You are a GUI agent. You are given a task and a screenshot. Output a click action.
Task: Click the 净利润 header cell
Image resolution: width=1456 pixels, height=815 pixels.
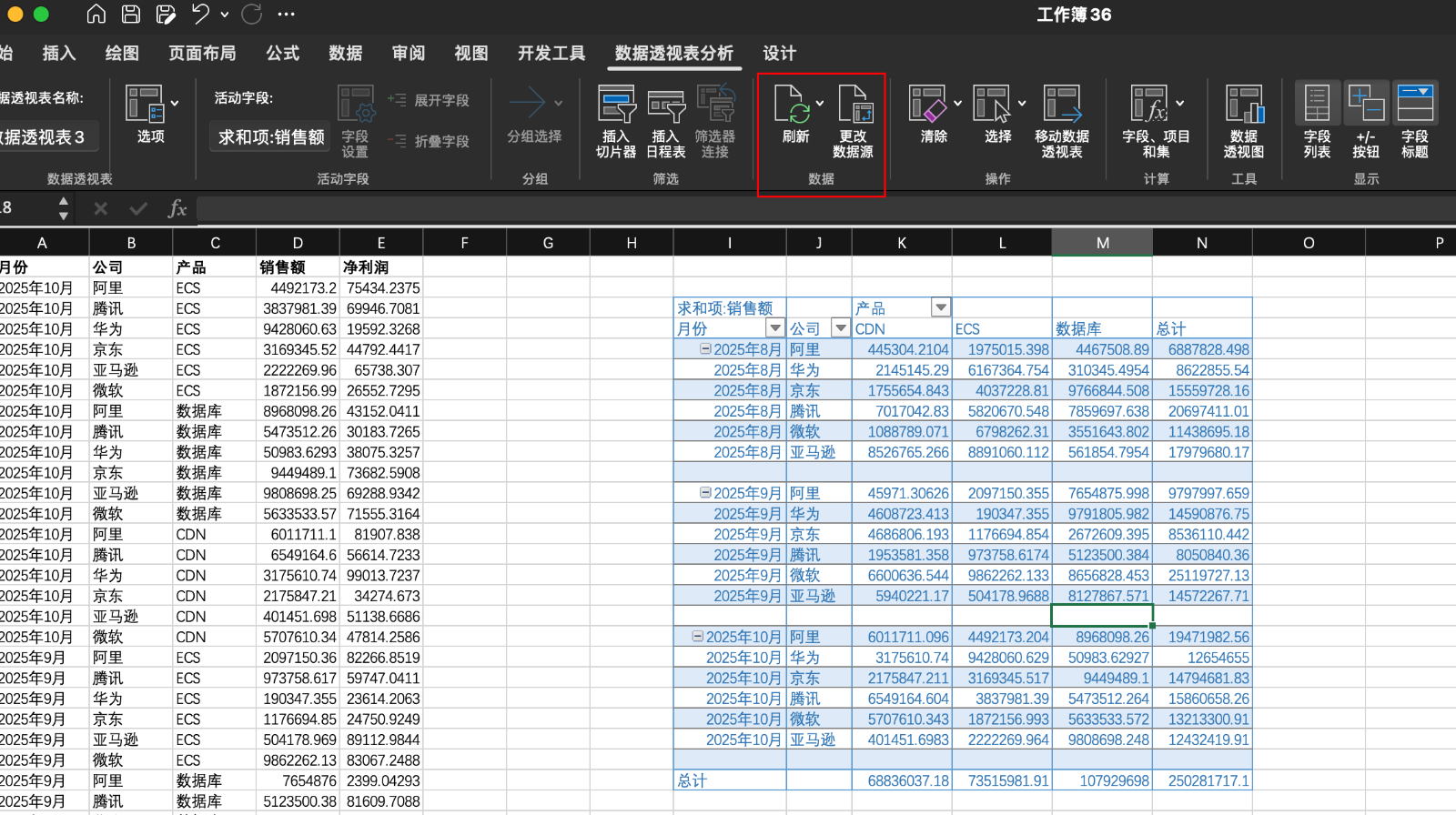381,267
